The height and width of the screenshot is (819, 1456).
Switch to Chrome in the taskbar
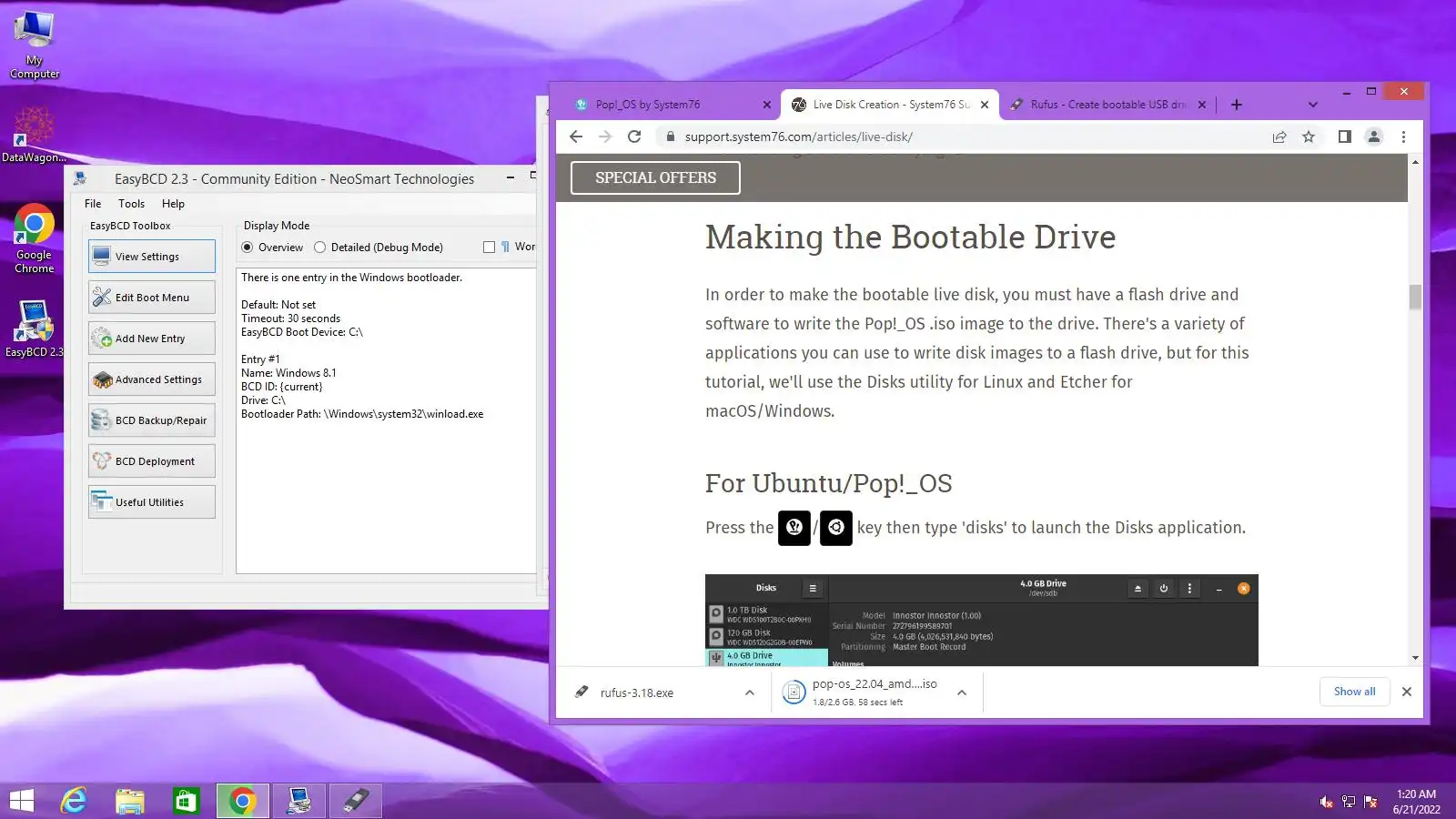coord(242,801)
